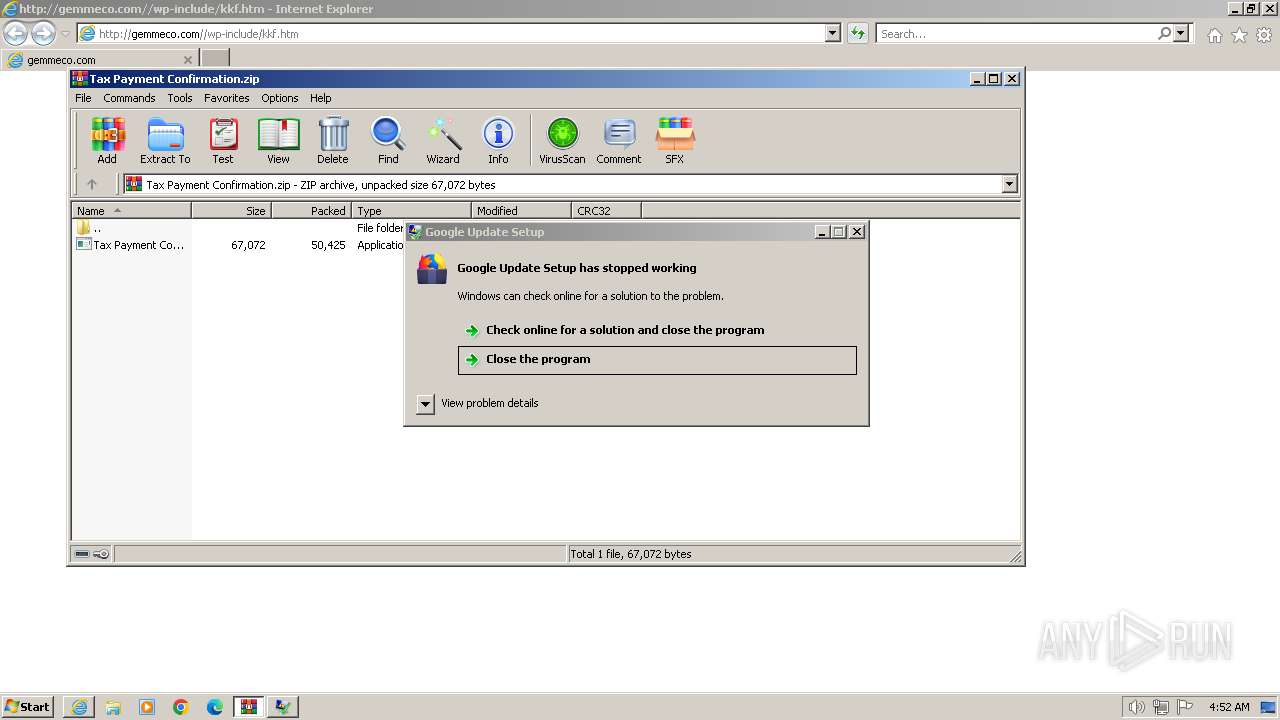This screenshot has height=720, width=1280.
Task: Click the system clock showing 4:52 AM
Action: [1229, 707]
